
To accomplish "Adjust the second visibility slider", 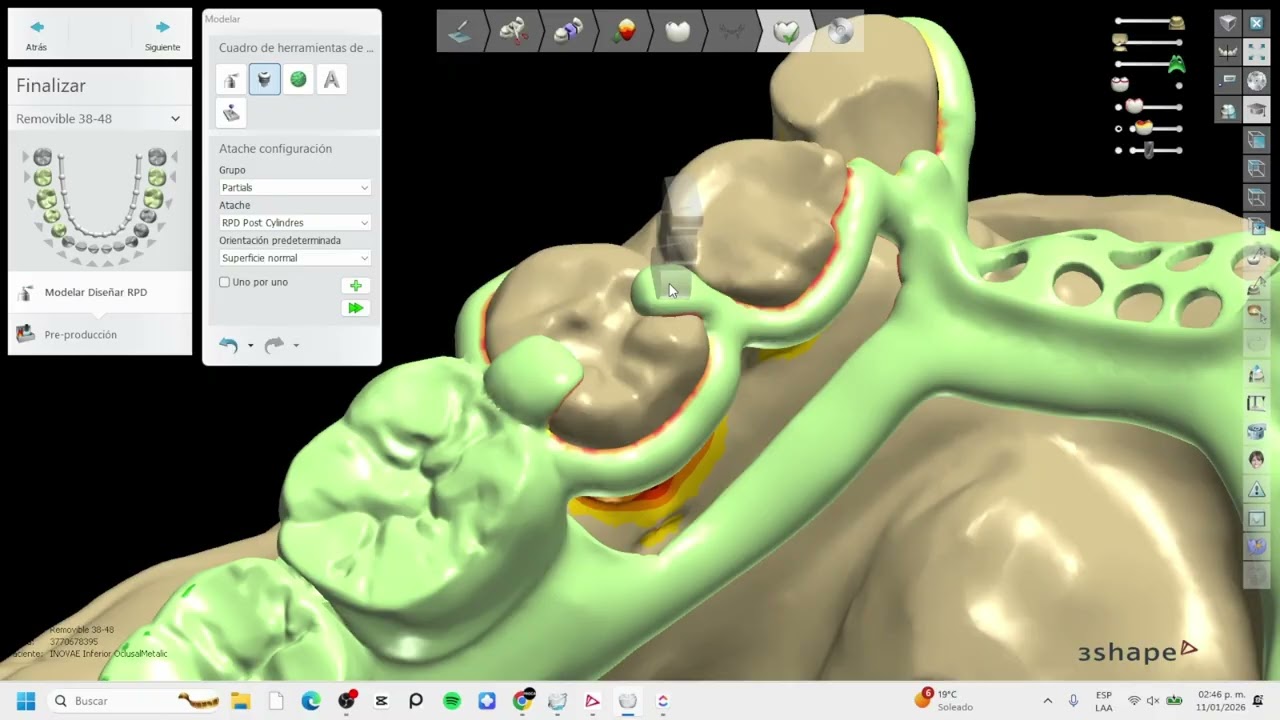I will coord(1148,42).
